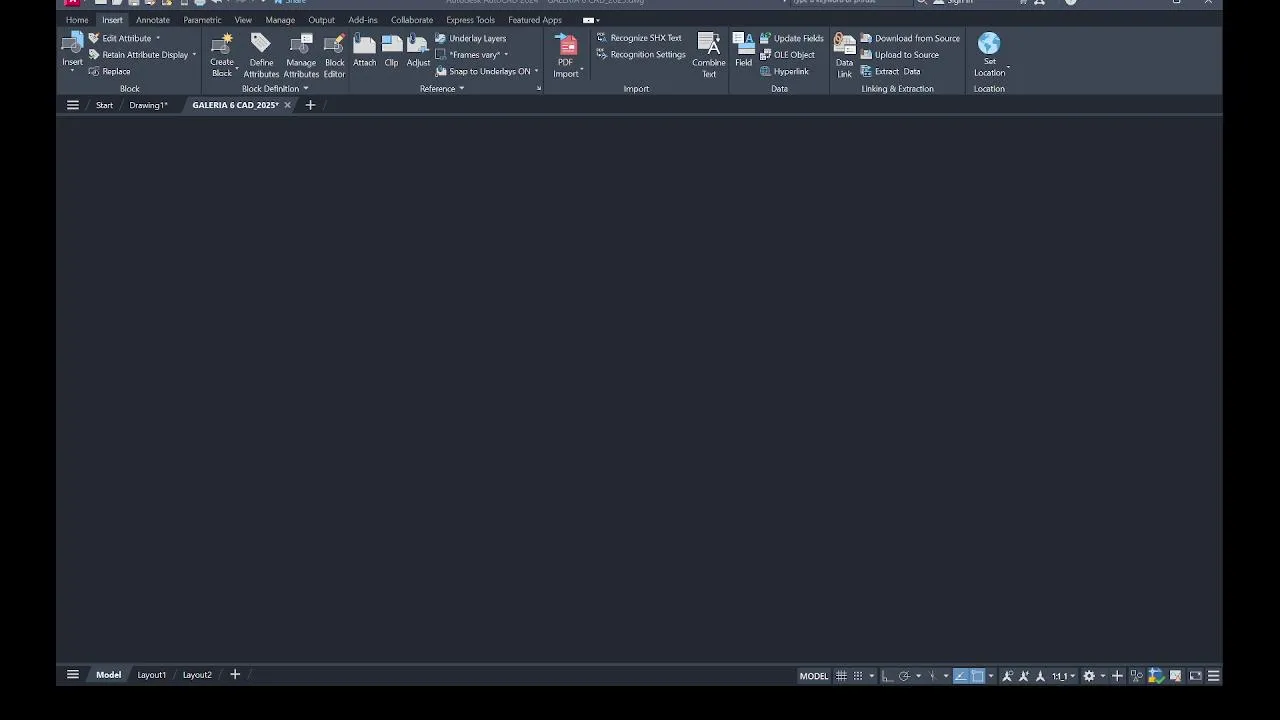1280x720 pixels.
Task: Open status bar customization menu
Action: [x=1213, y=676]
